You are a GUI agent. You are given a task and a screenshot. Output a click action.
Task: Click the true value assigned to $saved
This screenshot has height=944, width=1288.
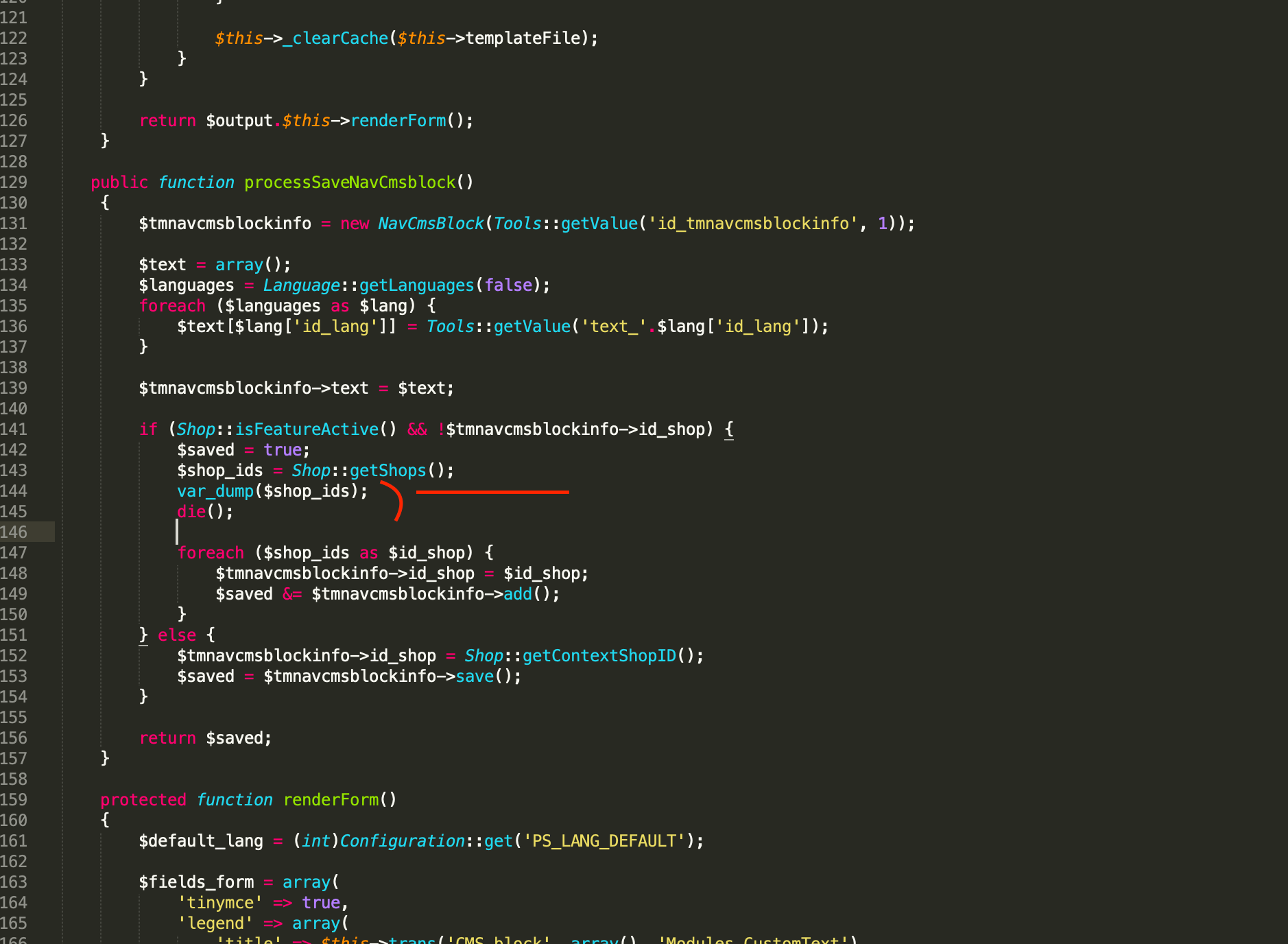pos(283,450)
